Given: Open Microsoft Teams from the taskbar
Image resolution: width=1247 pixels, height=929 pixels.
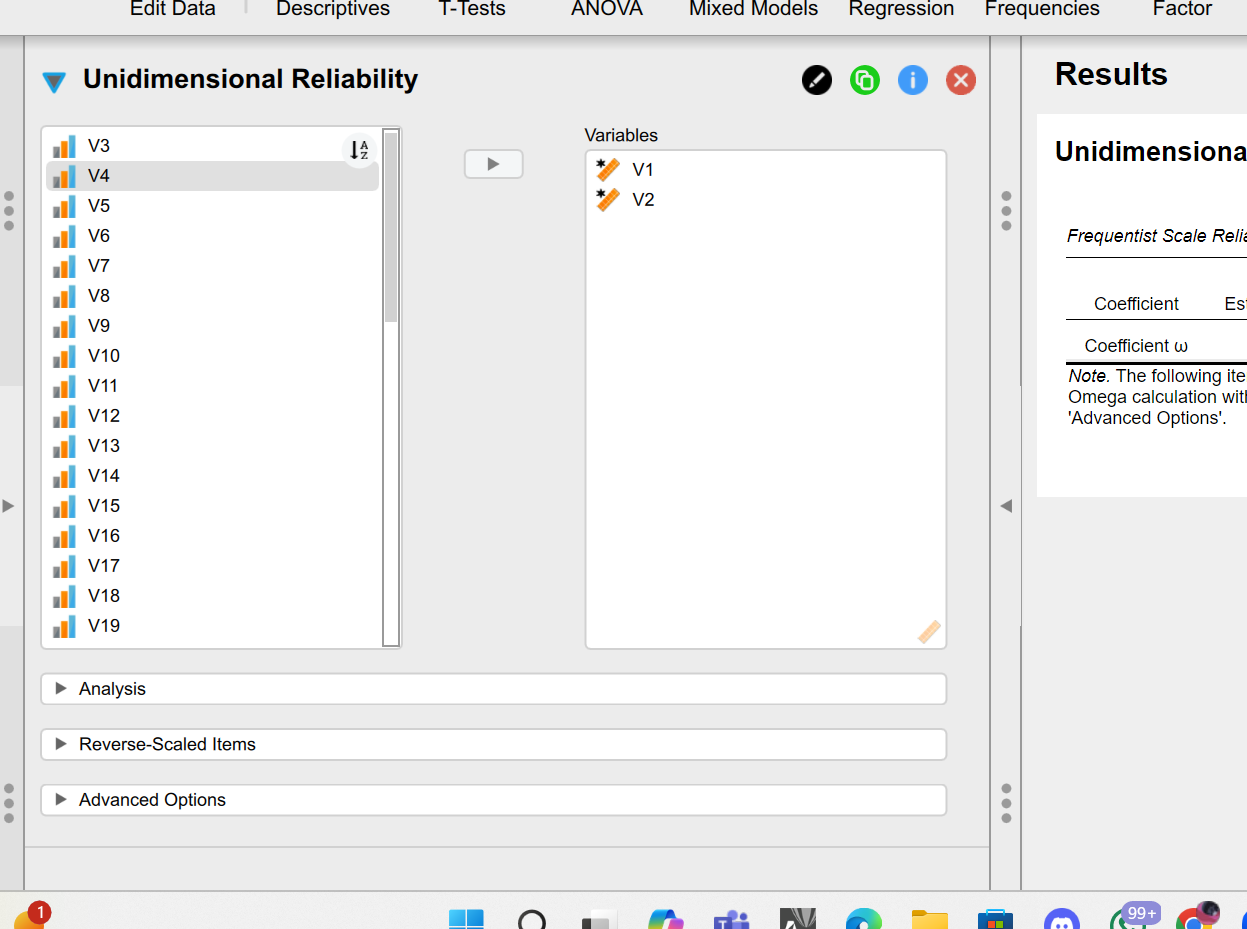Looking at the screenshot, I should point(731,918).
